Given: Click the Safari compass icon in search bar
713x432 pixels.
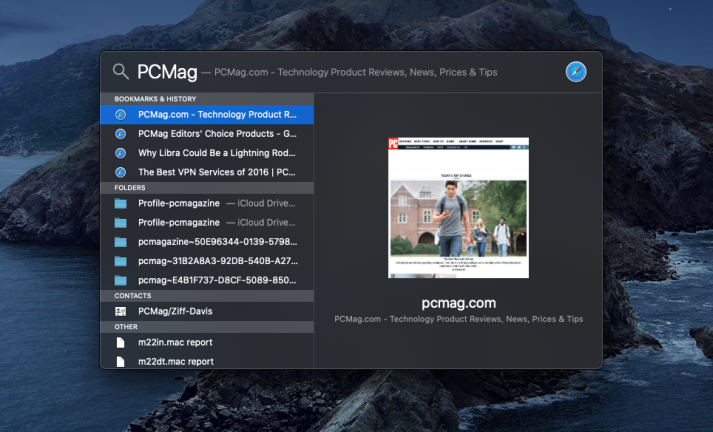Looking at the screenshot, I should 576,72.
